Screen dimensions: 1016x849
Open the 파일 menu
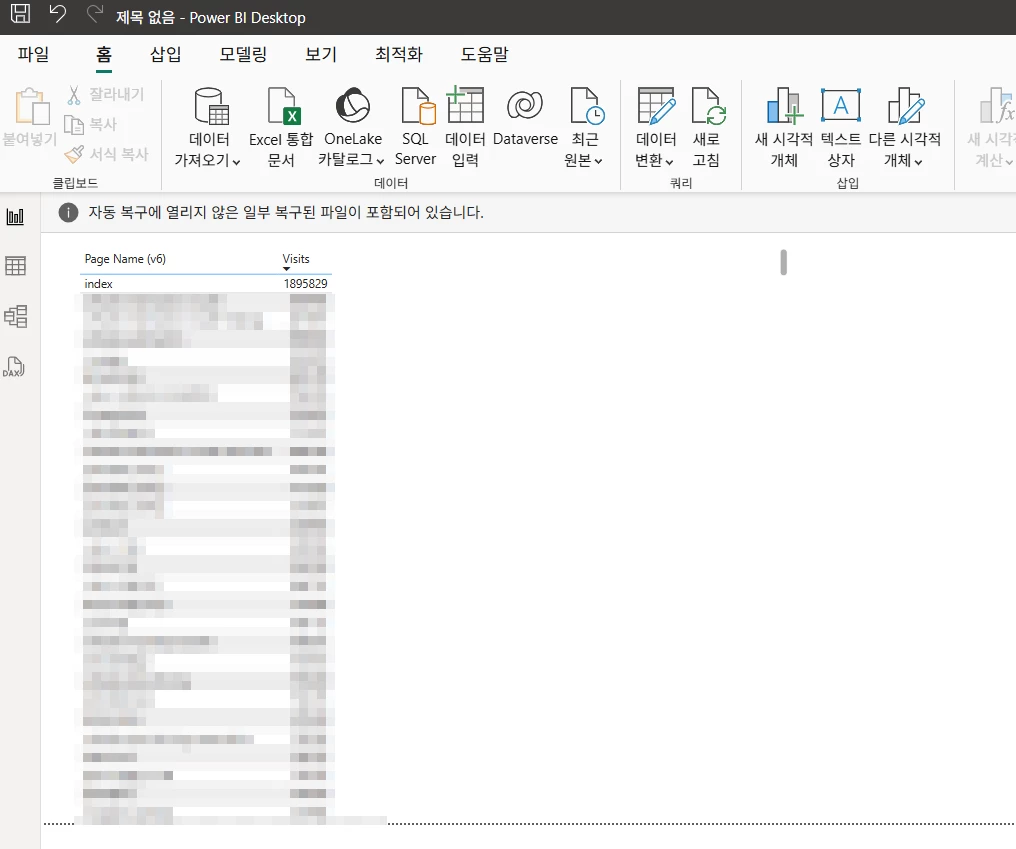[34, 54]
